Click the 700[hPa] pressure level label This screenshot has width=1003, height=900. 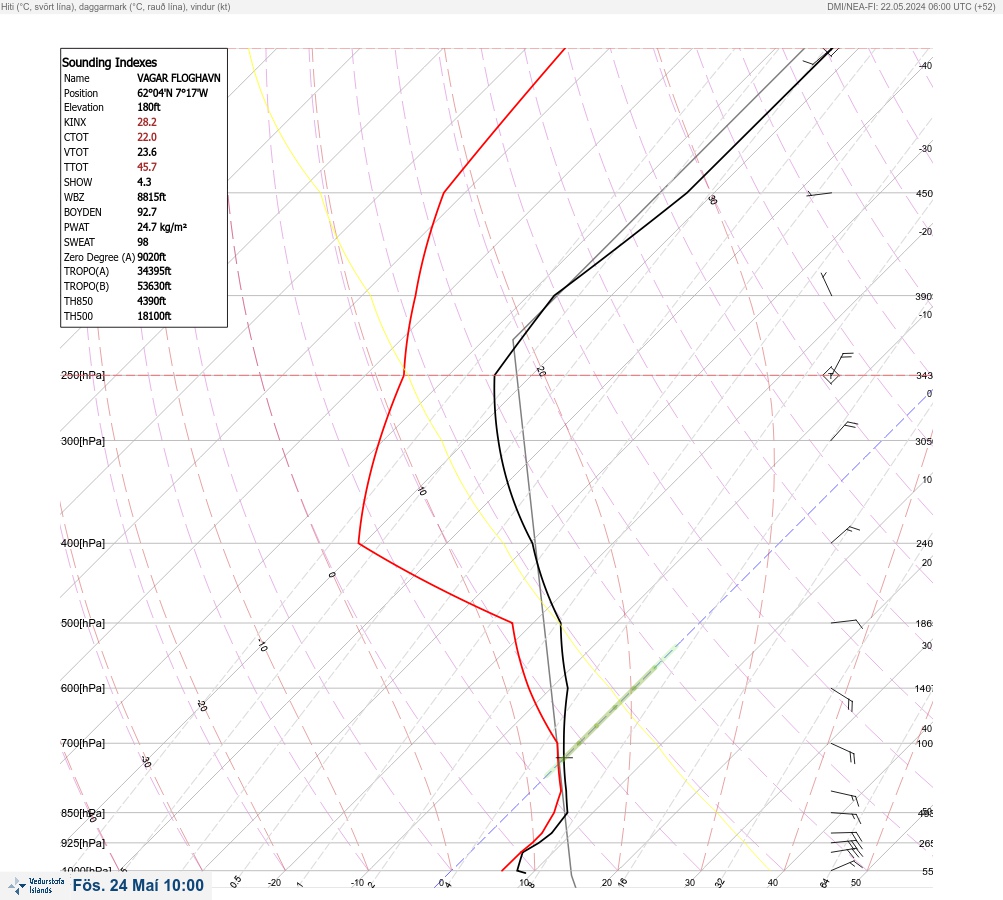(83, 743)
